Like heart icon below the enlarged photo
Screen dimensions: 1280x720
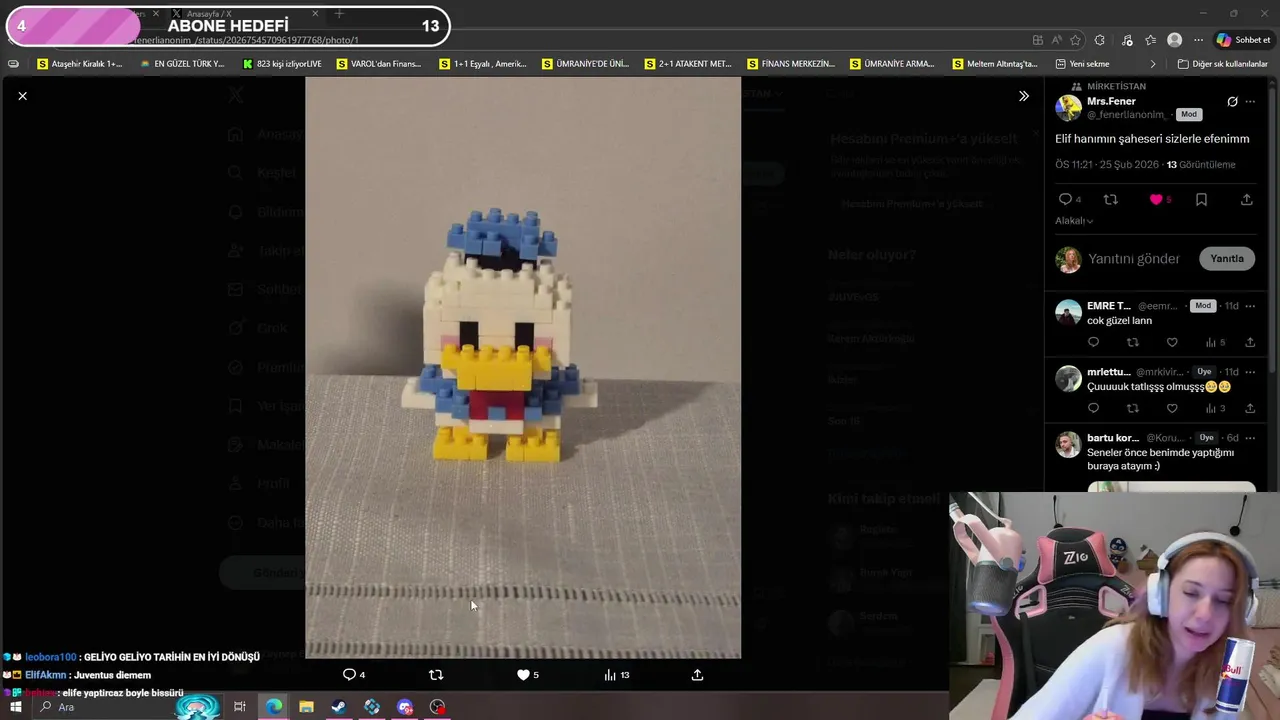click(x=523, y=675)
